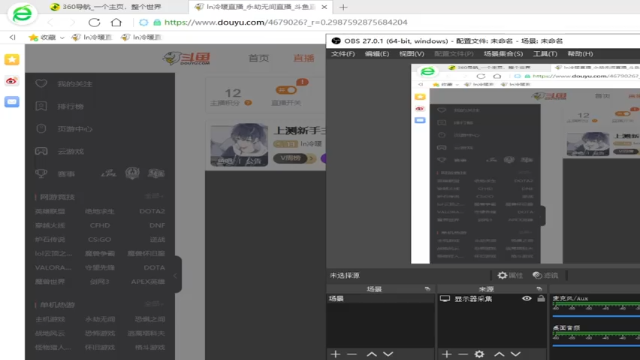Image resolution: width=640 pixels, height=360 pixels.
Task: Open 滤镜 filters for the source
Action: 546,276
